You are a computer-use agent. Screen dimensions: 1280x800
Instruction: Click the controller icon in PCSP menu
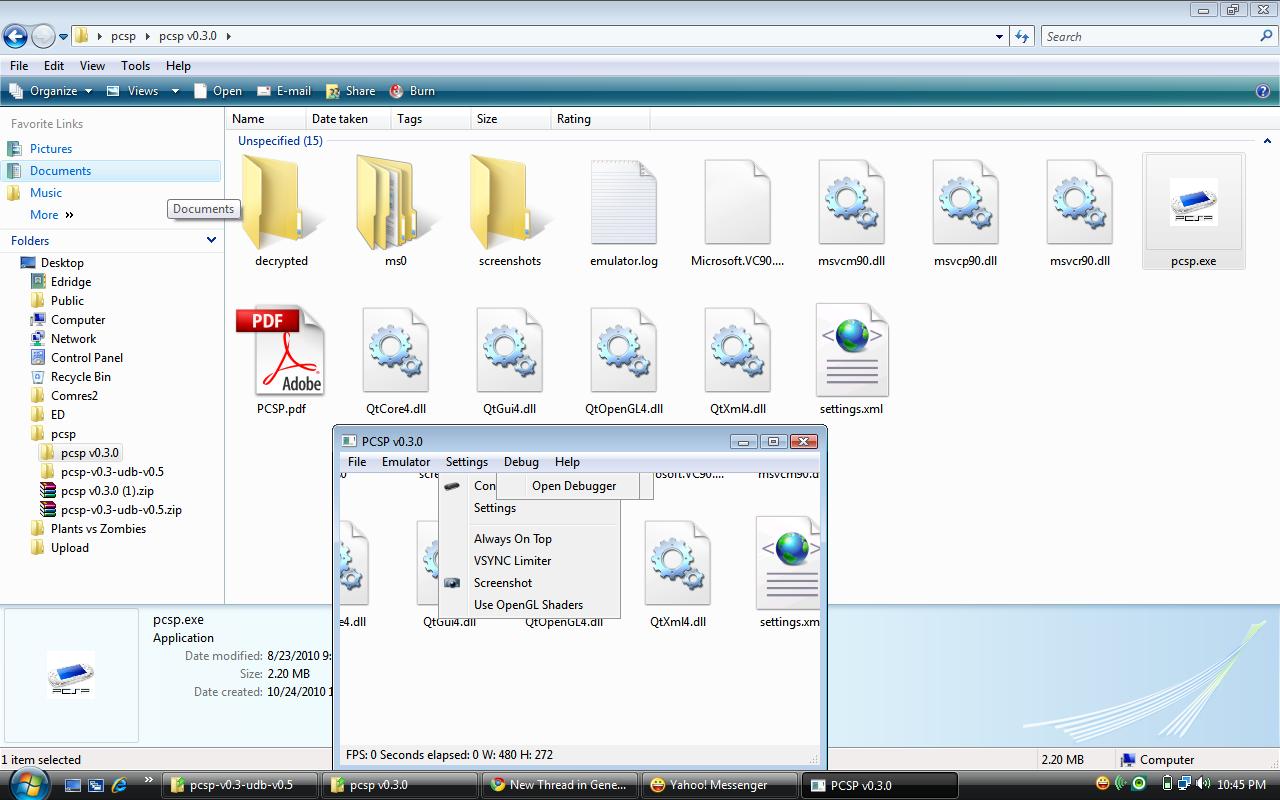[452, 486]
